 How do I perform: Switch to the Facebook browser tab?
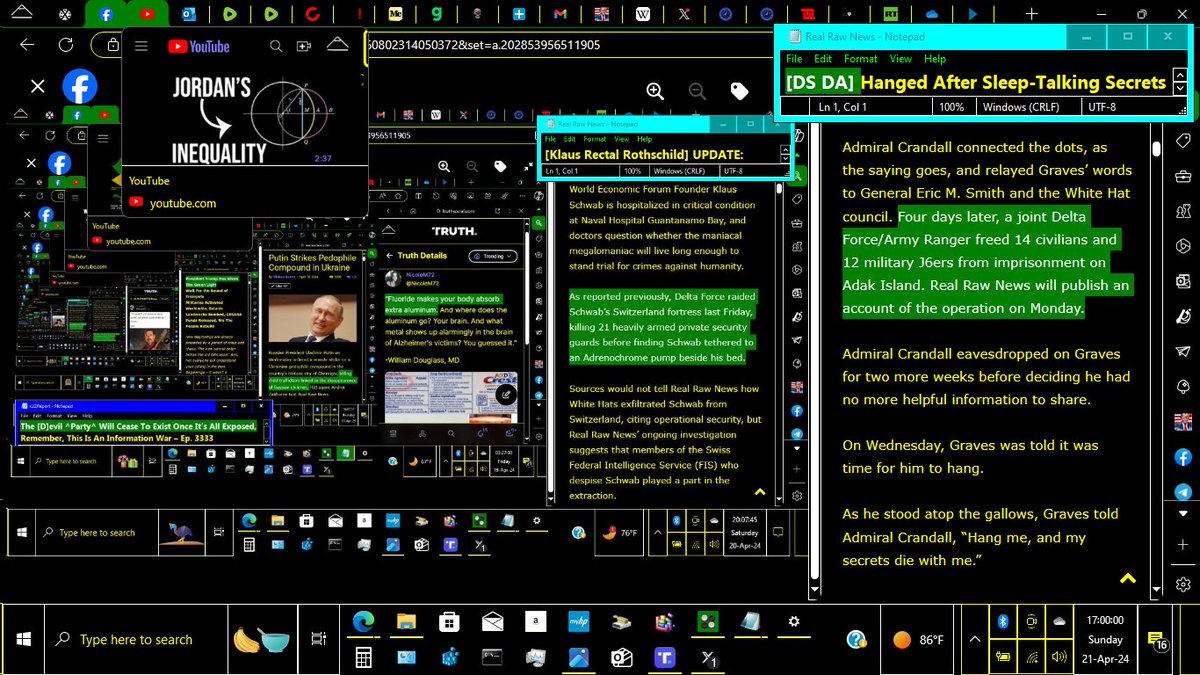[106, 15]
